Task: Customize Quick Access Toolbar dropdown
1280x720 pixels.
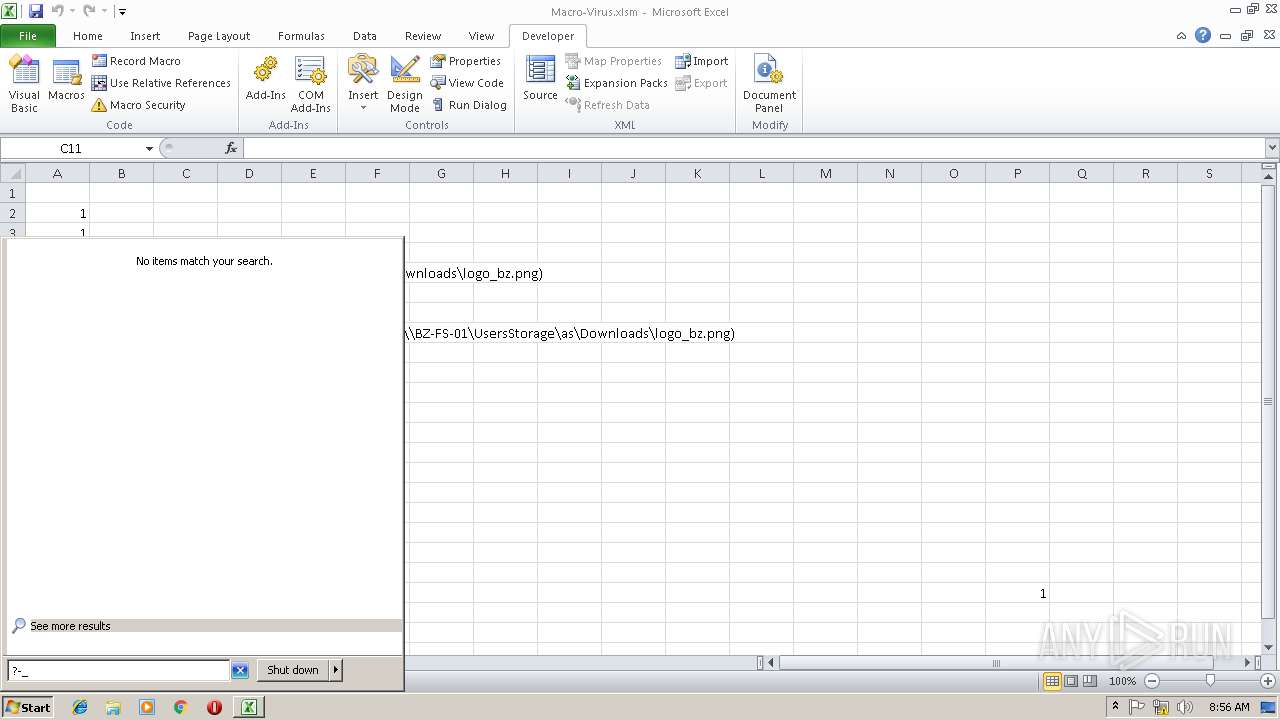Action: pyautogui.click(x=122, y=12)
